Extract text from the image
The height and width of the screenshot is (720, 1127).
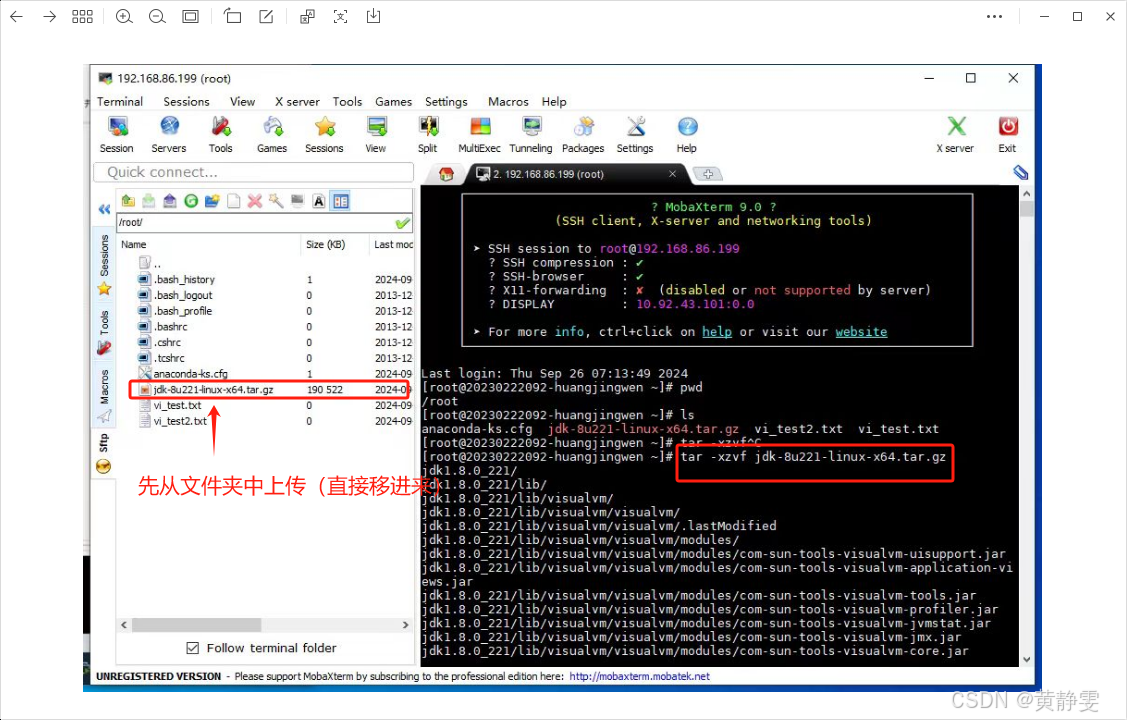coord(341,17)
